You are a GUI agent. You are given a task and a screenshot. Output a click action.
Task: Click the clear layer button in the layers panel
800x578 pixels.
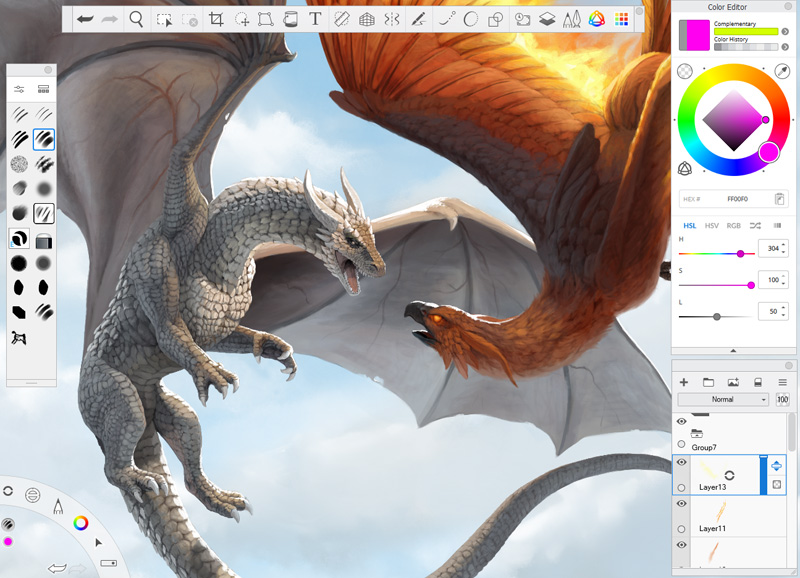tap(758, 382)
